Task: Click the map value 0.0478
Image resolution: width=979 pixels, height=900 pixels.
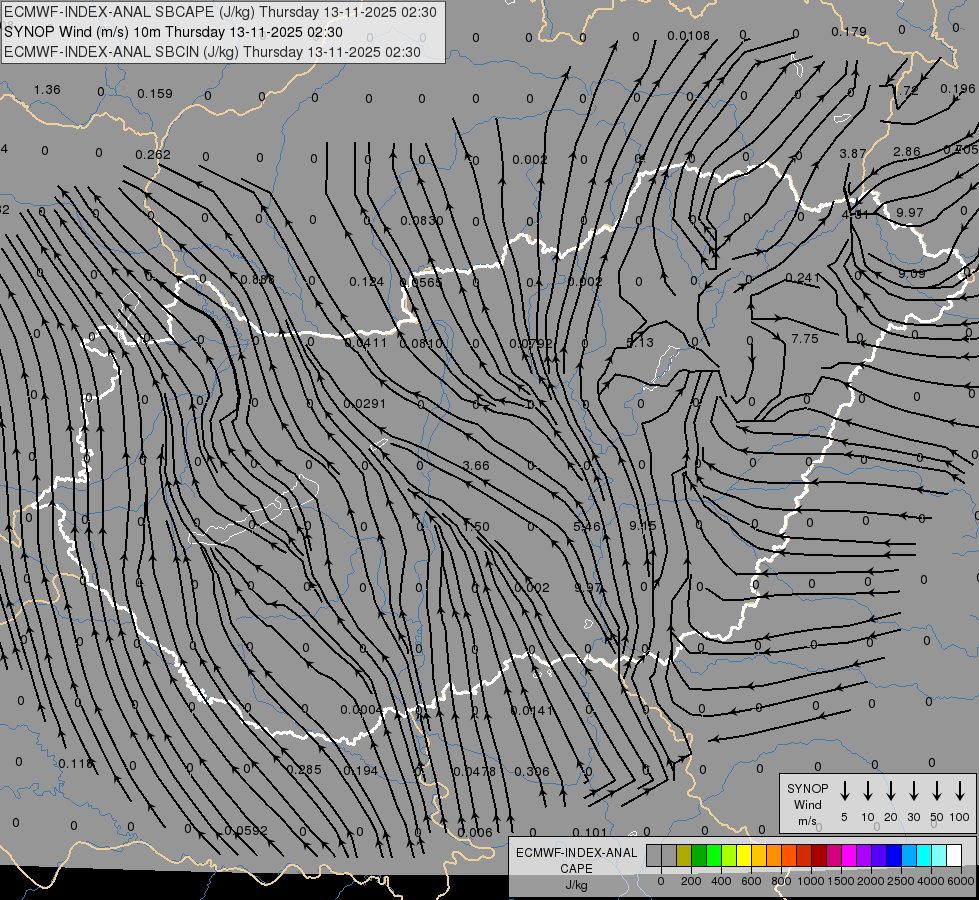Action: [475, 771]
